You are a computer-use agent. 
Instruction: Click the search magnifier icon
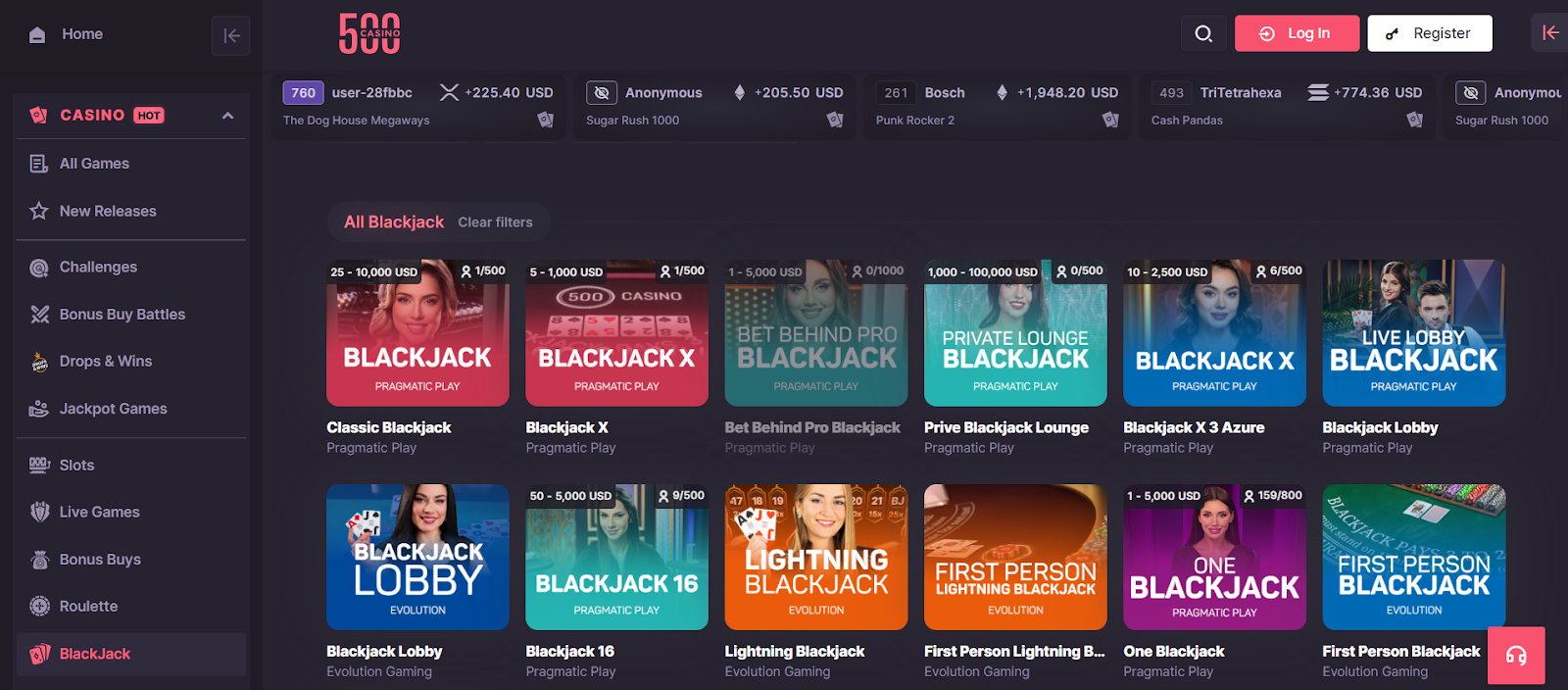[1203, 34]
